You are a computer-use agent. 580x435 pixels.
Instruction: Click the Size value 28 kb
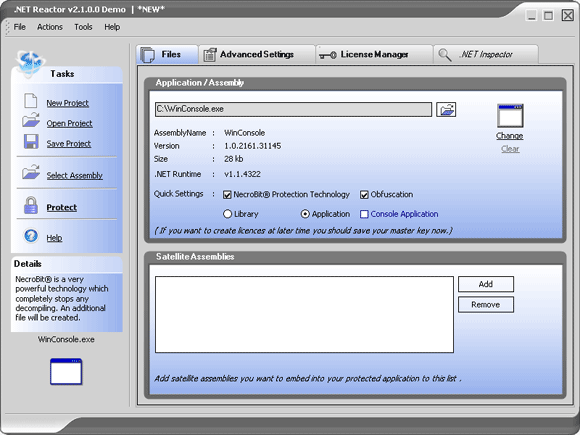tap(233, 159)
